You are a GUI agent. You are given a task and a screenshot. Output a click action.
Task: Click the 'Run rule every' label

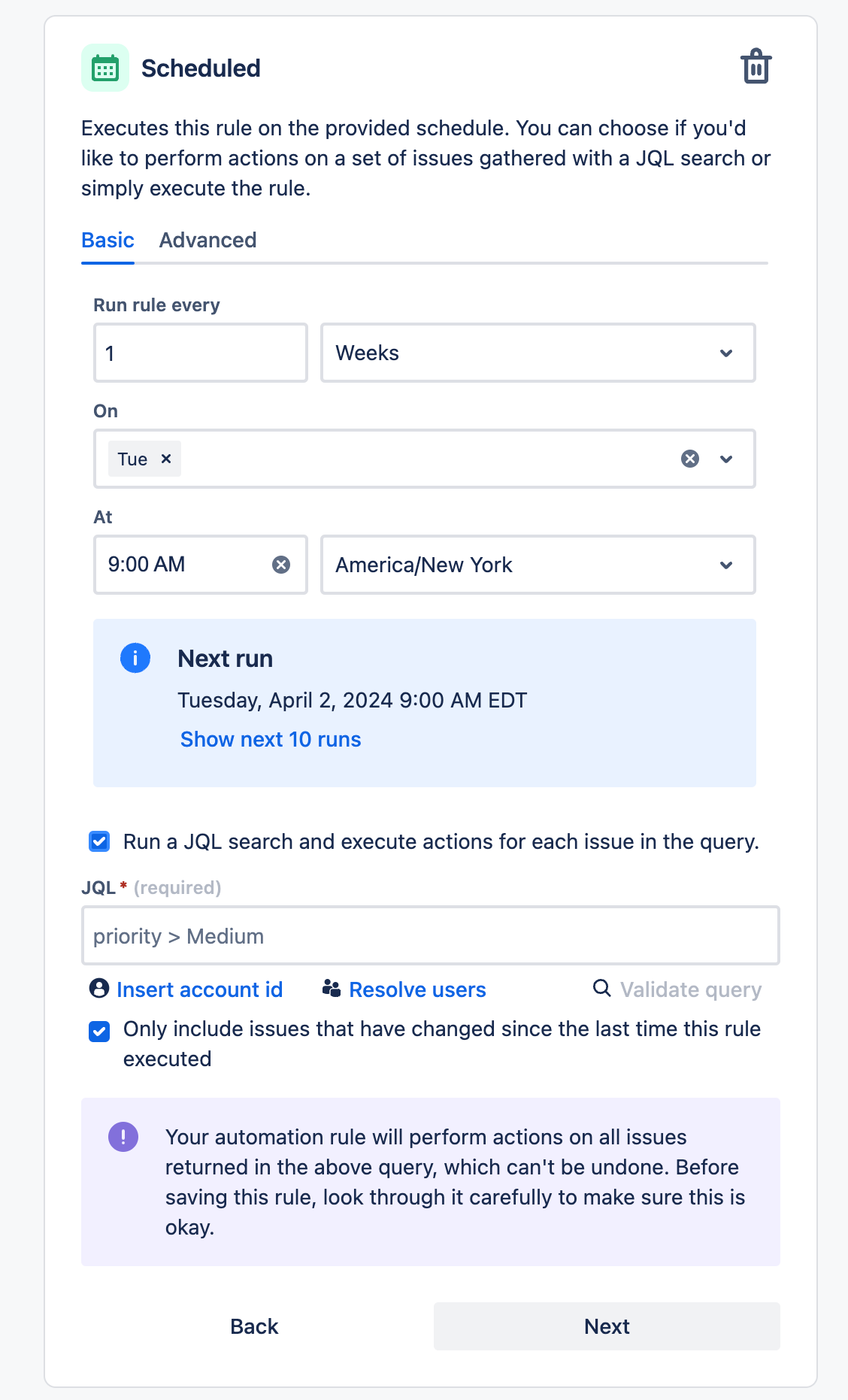pos(157,305)
